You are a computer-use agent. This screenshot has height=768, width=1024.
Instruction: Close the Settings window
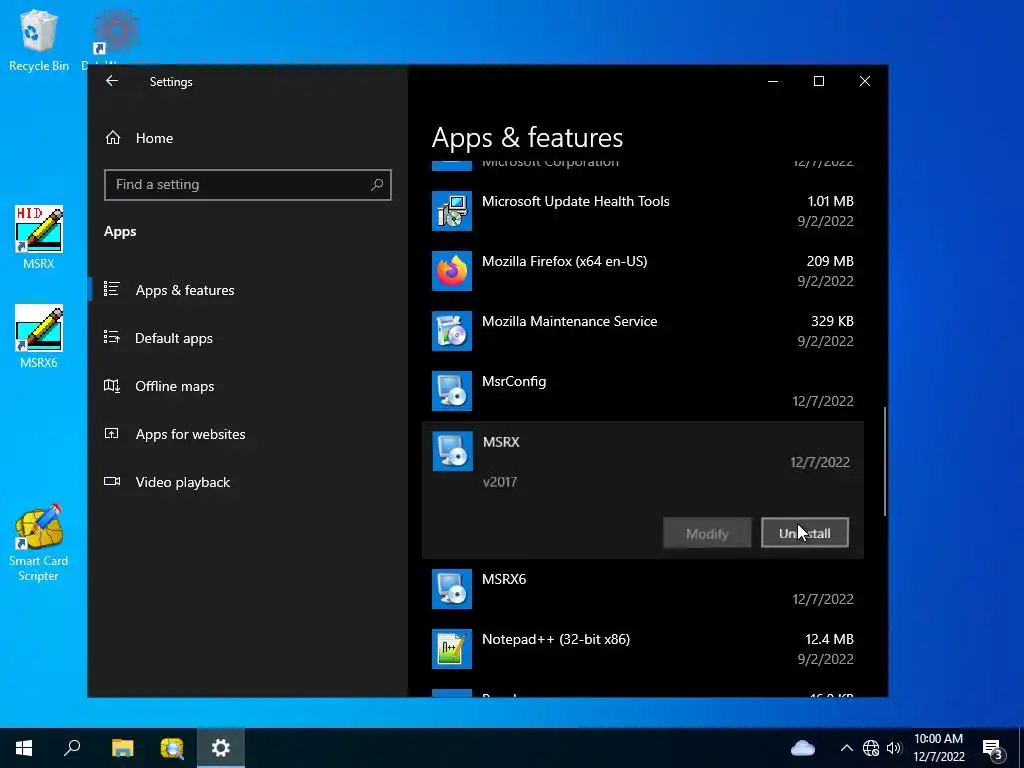tap(865, 81)
